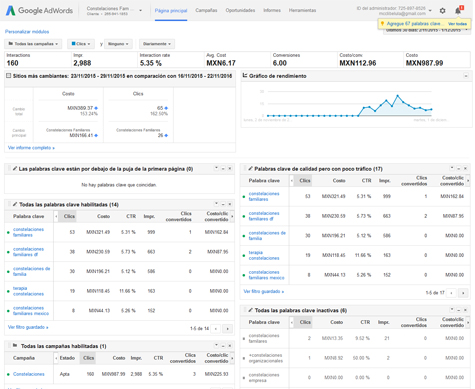Close the 'por debajo de la puja' keywords module
Screen dimensions: 475x389
click(x=230, y=168)
